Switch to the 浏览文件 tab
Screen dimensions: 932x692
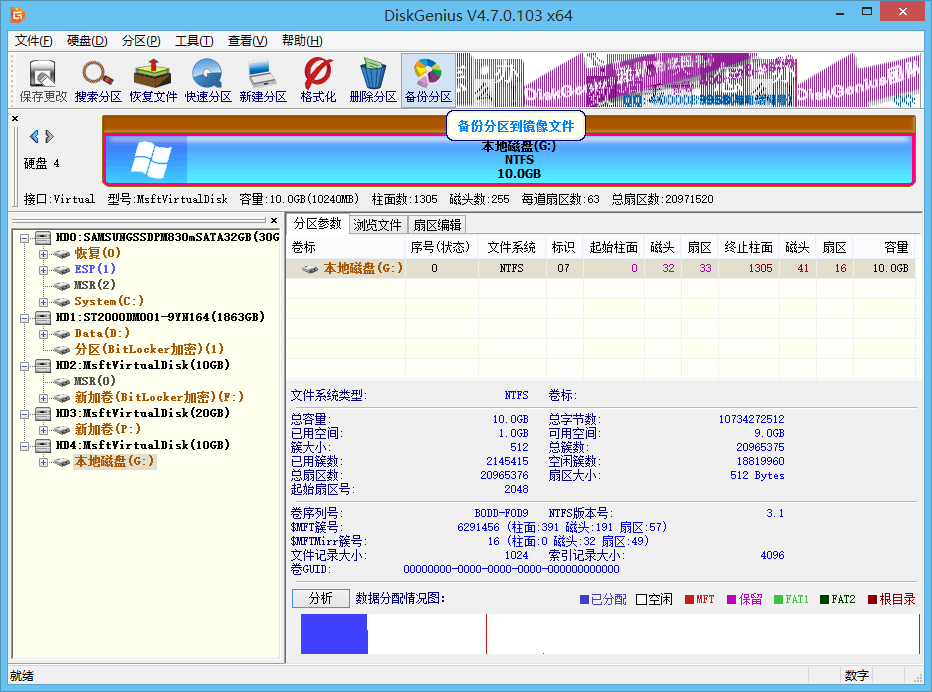click(x=377, y=225)
